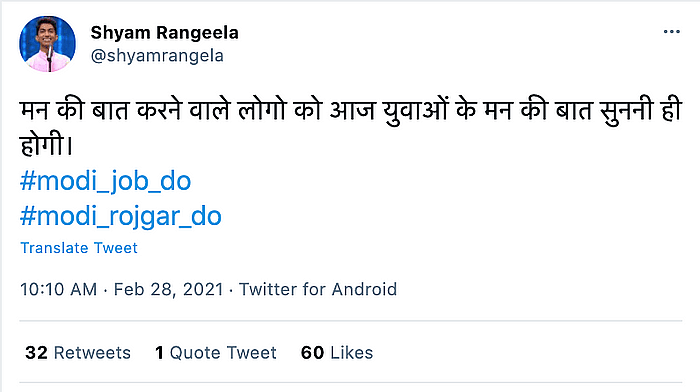The width and height of the screenshot is (700, 392).
Task: Click the number 32 in retweet count
Action: click(x=36, y=353)
